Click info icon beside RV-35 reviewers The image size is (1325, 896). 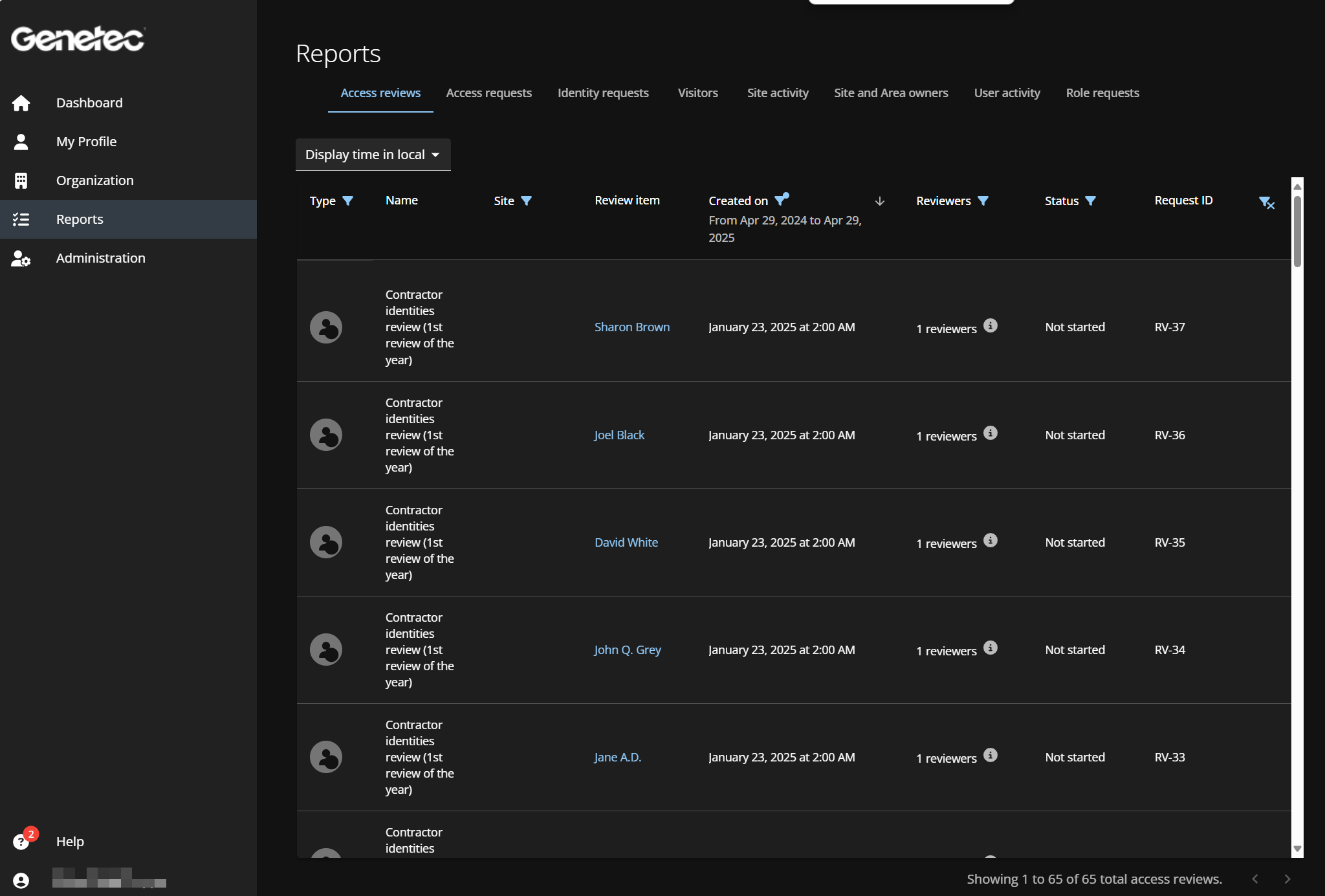(x=991, y=540)
